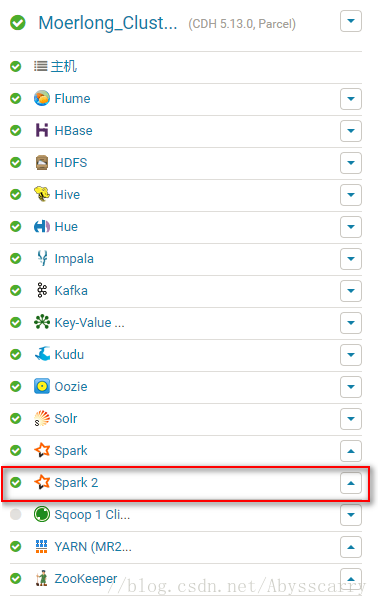Click the Kudu service icon
The height and width of the screenshot is (606, 378).
42,354
